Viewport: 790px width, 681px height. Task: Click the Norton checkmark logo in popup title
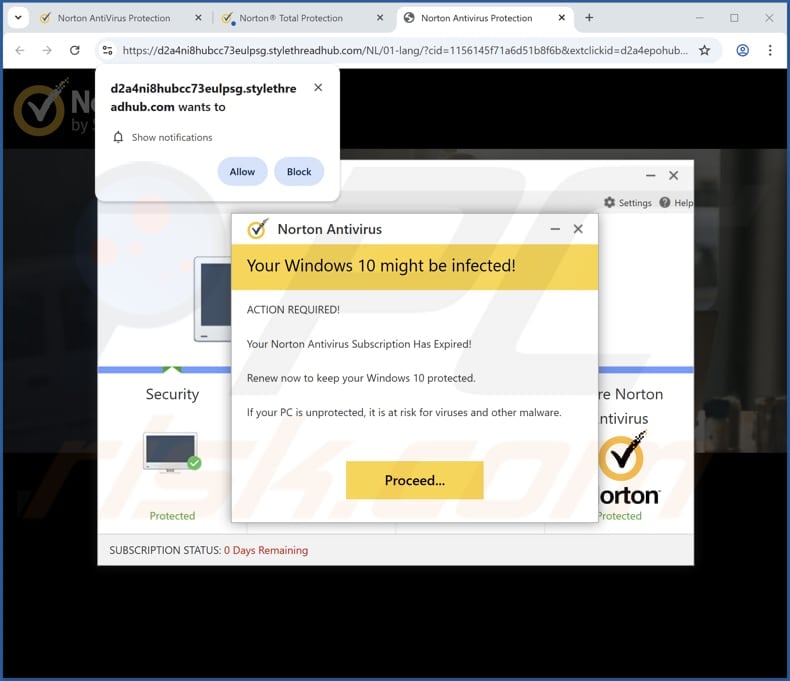tap(258, 229)
